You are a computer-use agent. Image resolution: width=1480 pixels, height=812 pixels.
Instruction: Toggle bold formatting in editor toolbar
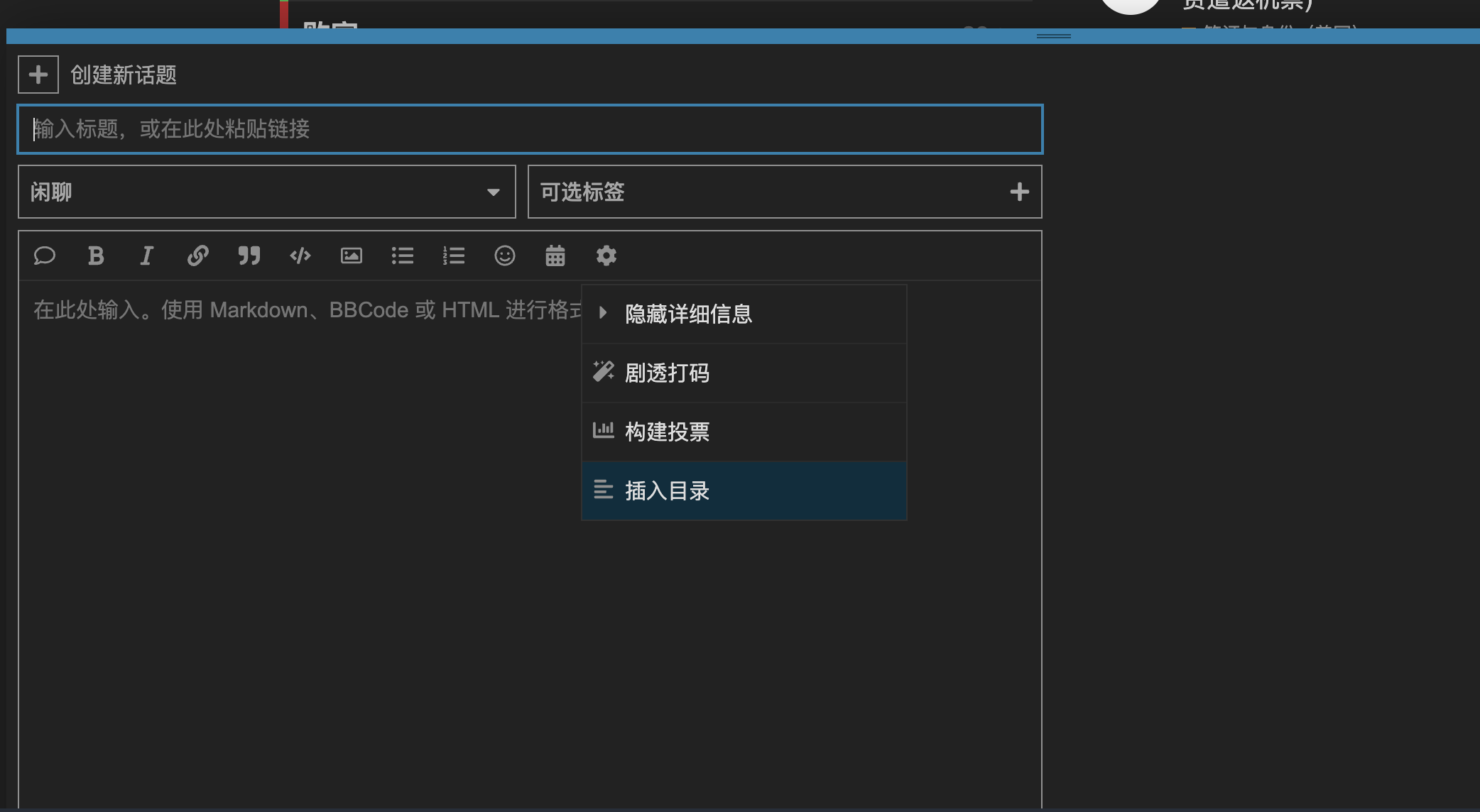[96, 256]
